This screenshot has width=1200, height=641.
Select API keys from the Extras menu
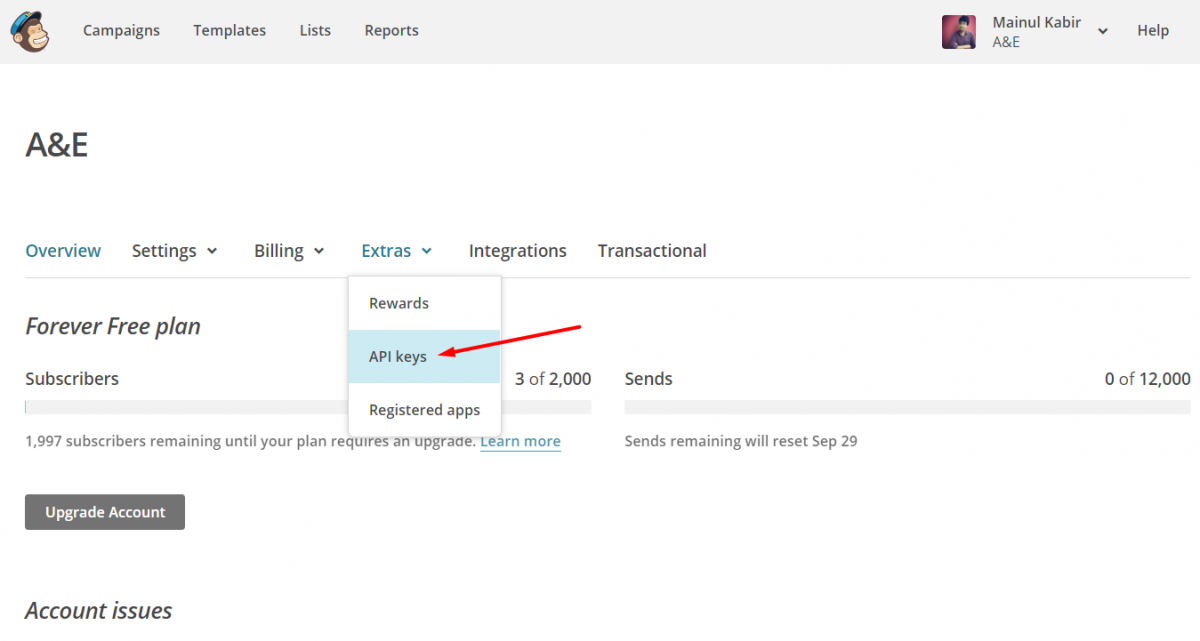coord(397,356)
